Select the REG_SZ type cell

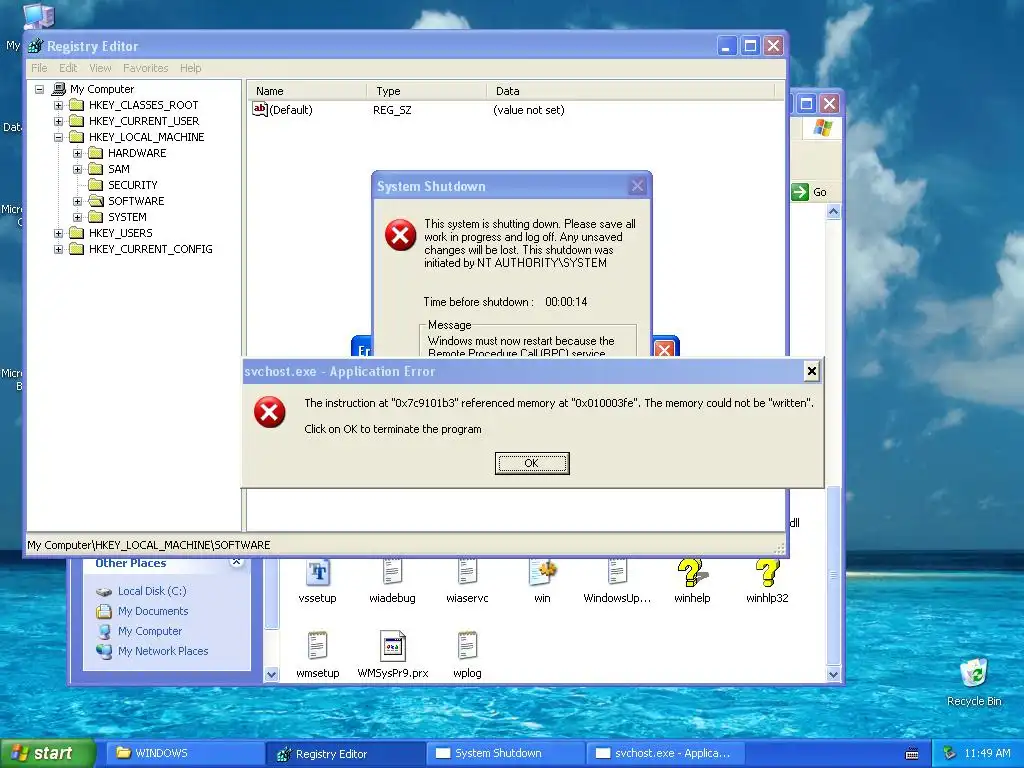click(392, 110)
